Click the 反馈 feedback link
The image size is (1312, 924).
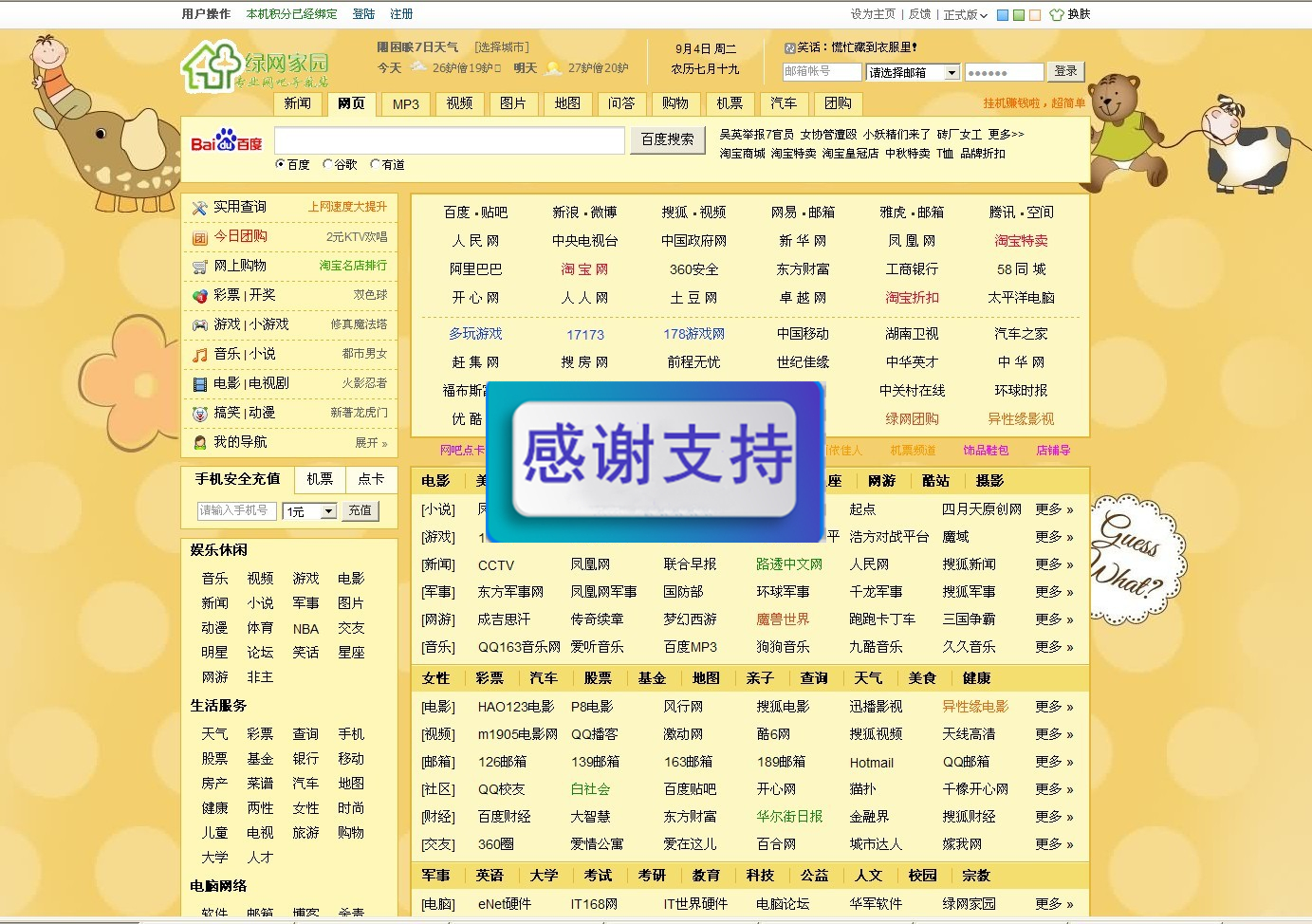920,14
